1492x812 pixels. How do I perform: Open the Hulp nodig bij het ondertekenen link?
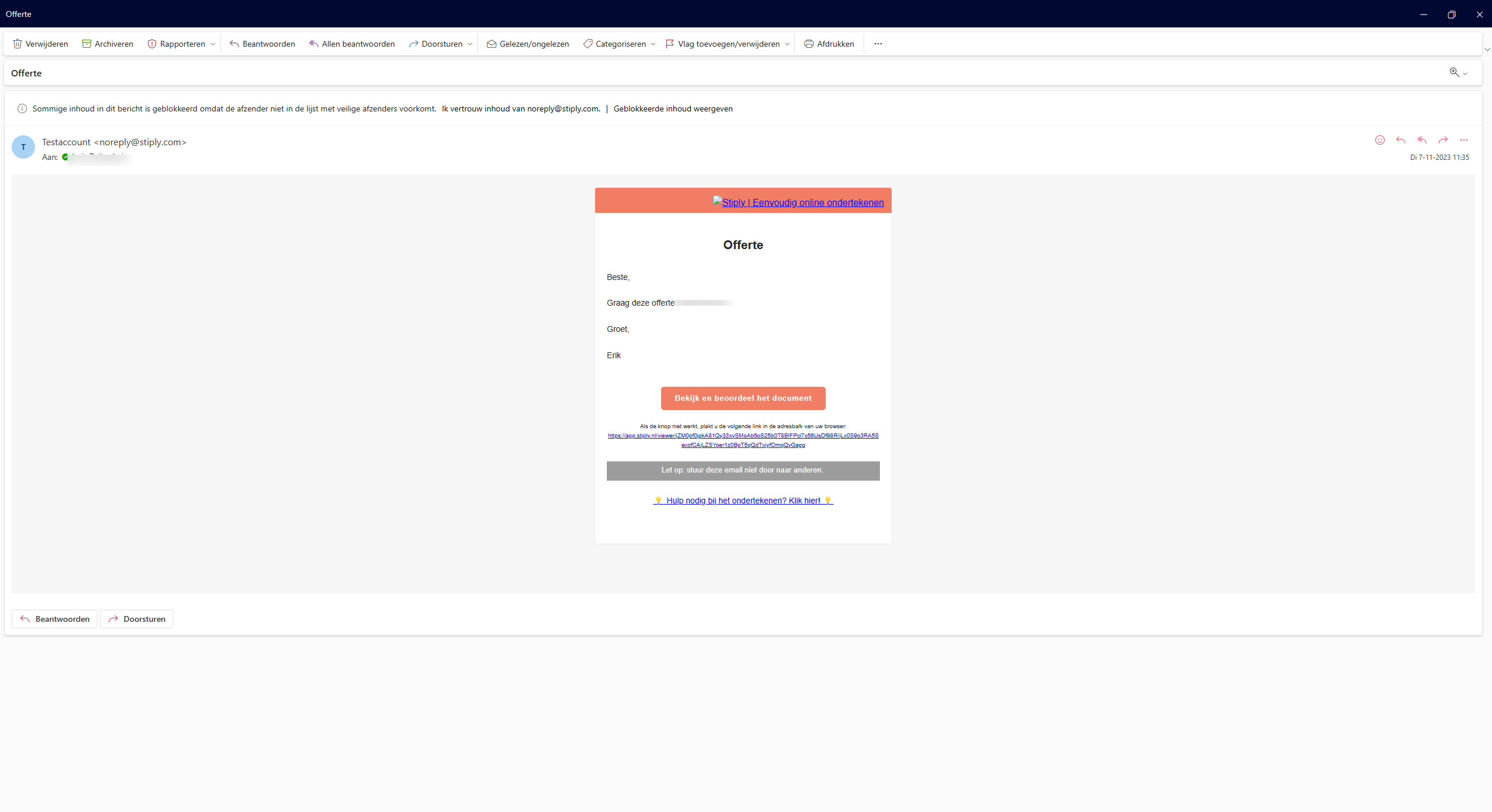tap(743, 501)
